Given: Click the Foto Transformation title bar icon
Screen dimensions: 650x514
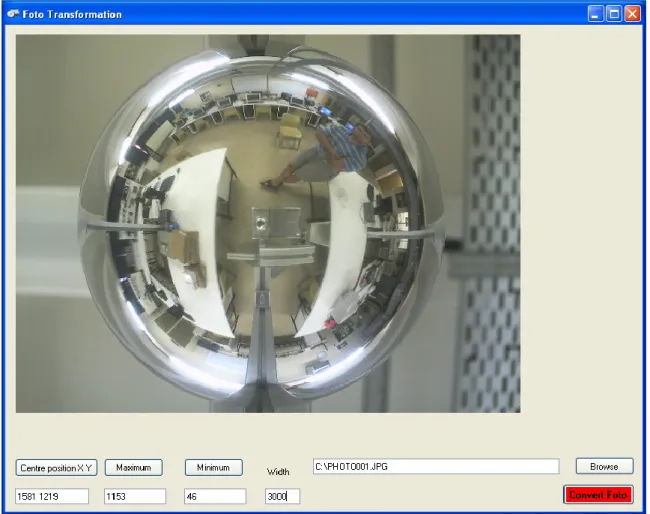Looking at the screenshot, I should (x=13, y=14).
